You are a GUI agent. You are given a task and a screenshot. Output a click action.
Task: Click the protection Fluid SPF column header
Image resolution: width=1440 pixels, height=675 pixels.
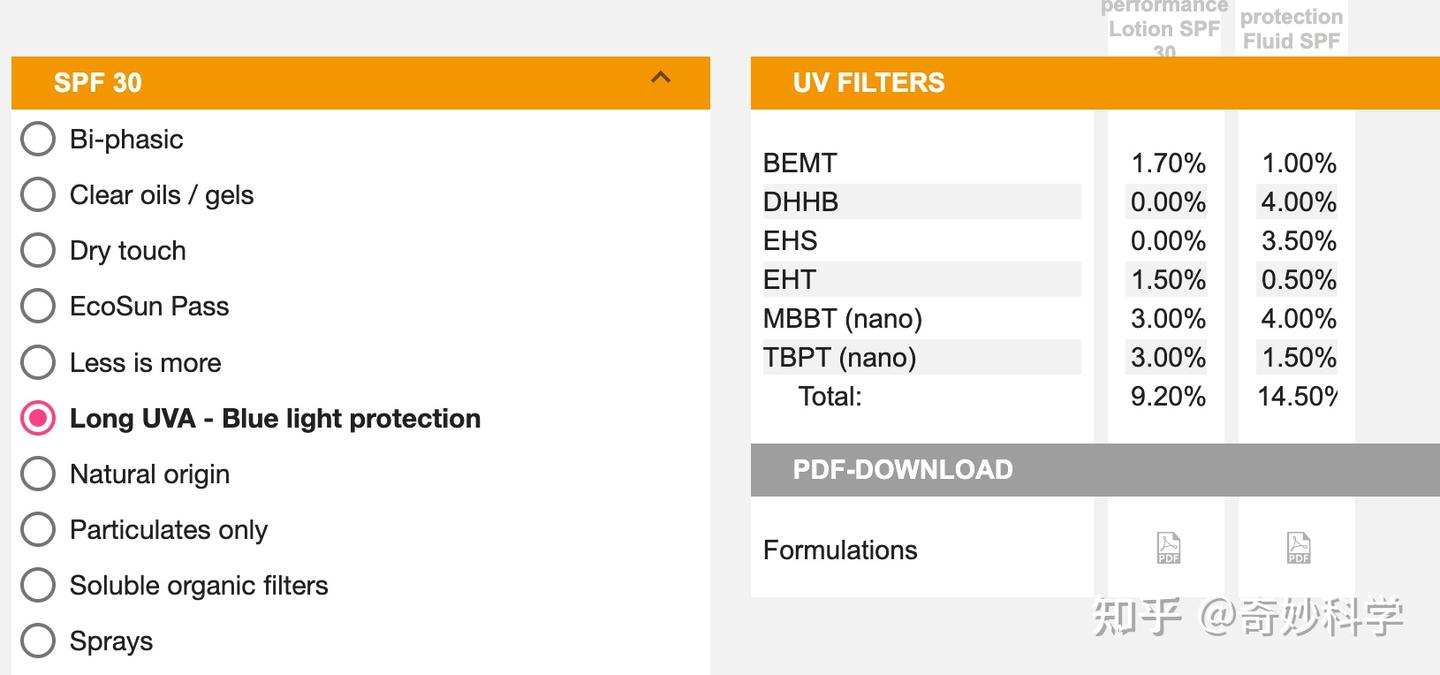(1292, 25)
